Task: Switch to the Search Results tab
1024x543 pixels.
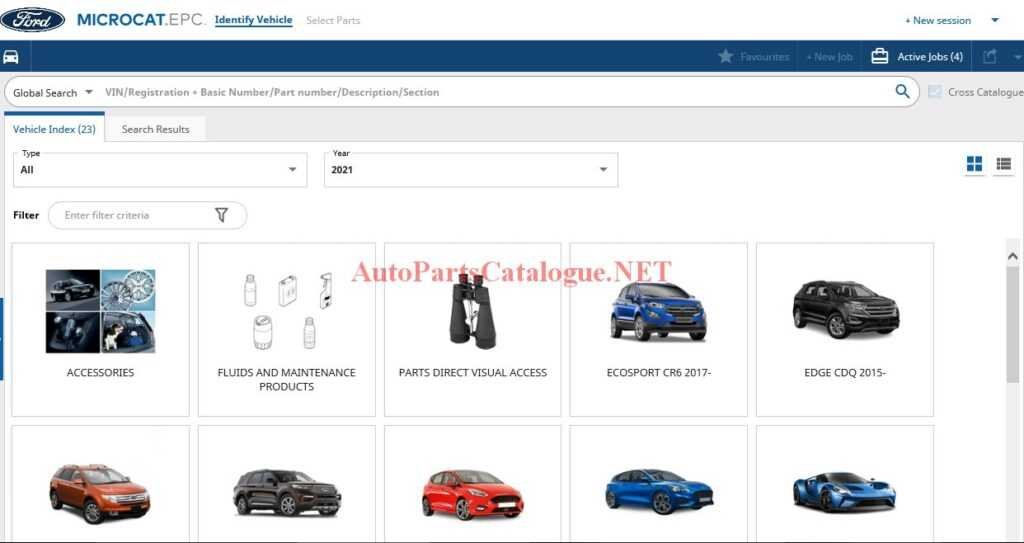Action: [x=155, y=129]
